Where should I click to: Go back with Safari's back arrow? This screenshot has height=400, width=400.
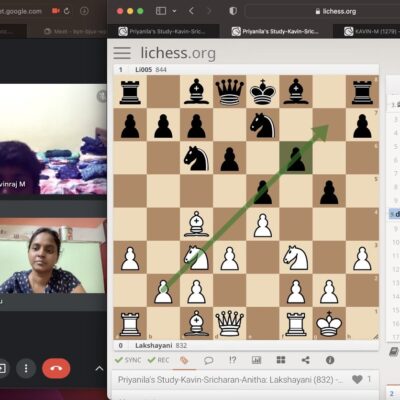point(191,11)
